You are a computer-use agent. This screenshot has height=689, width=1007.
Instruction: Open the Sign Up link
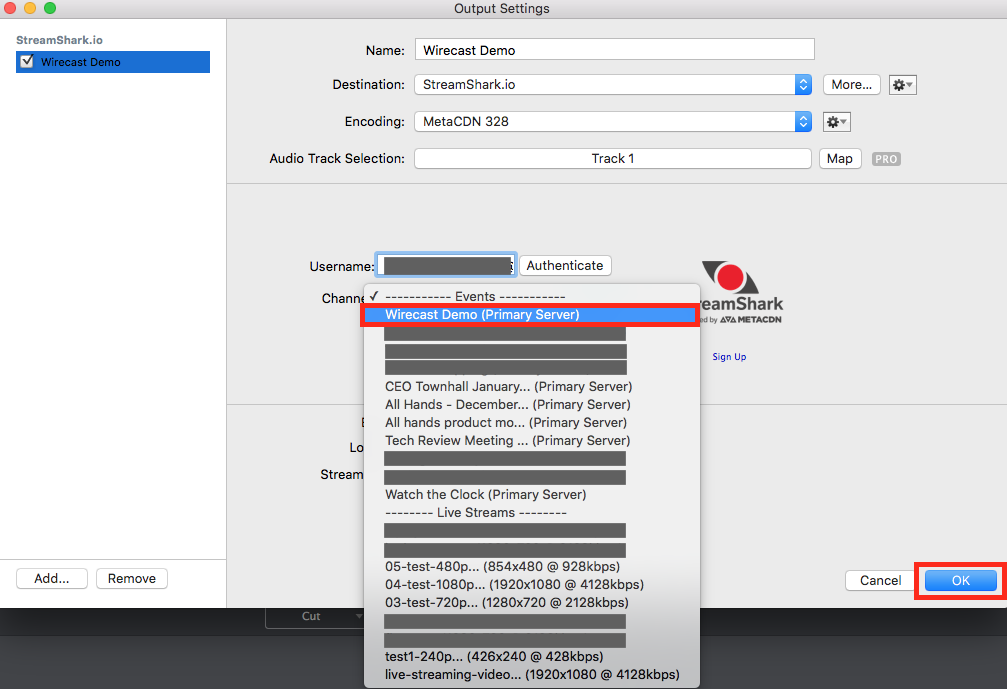729,357
